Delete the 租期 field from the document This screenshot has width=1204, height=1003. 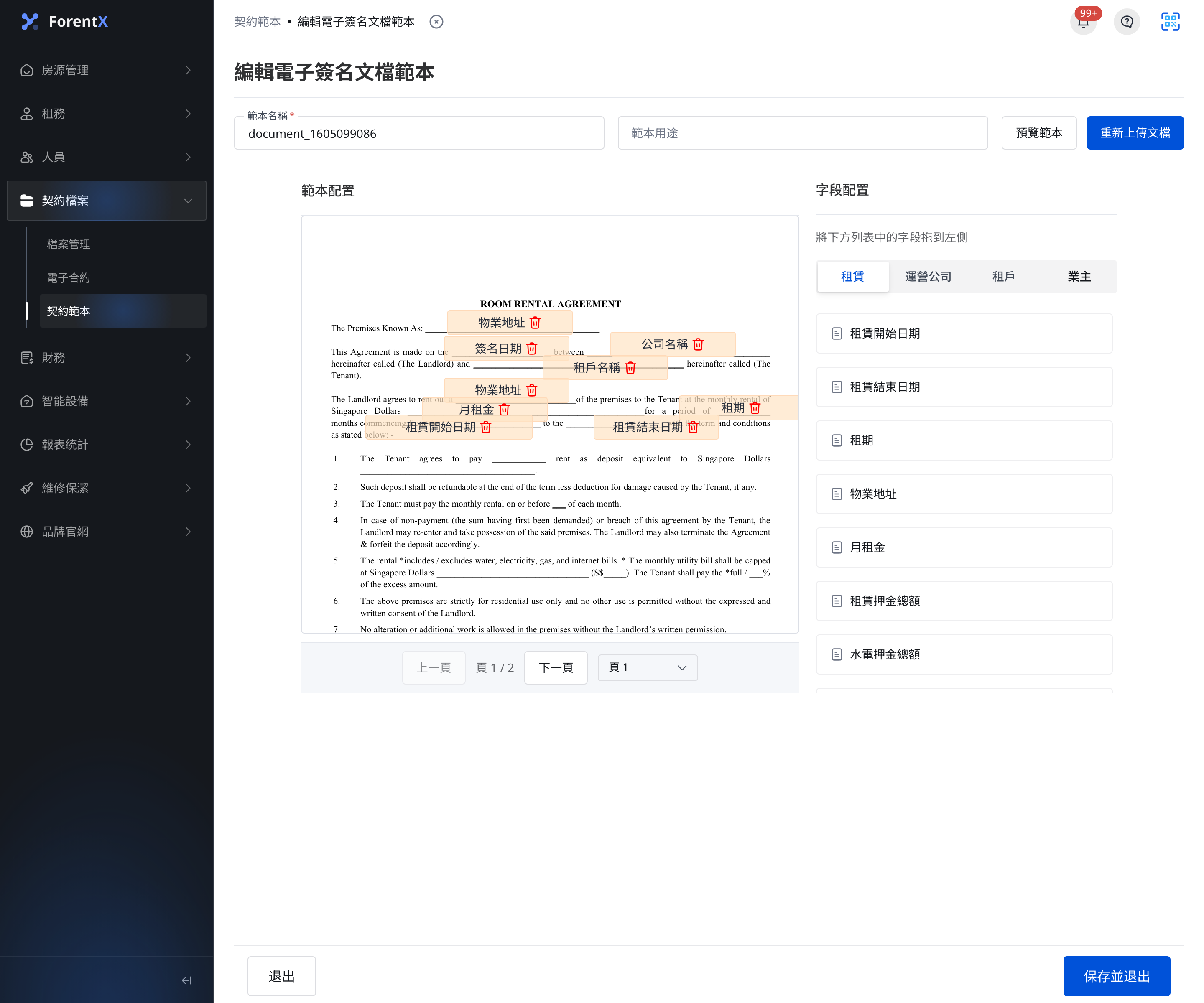(x=755, y=408)
